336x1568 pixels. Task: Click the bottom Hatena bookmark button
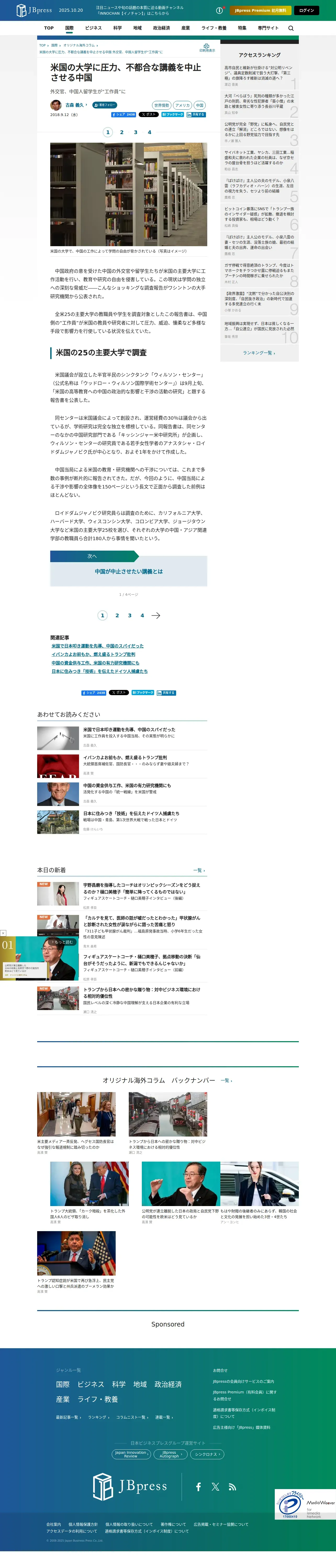pyautogui.click(x=143, y=693)
